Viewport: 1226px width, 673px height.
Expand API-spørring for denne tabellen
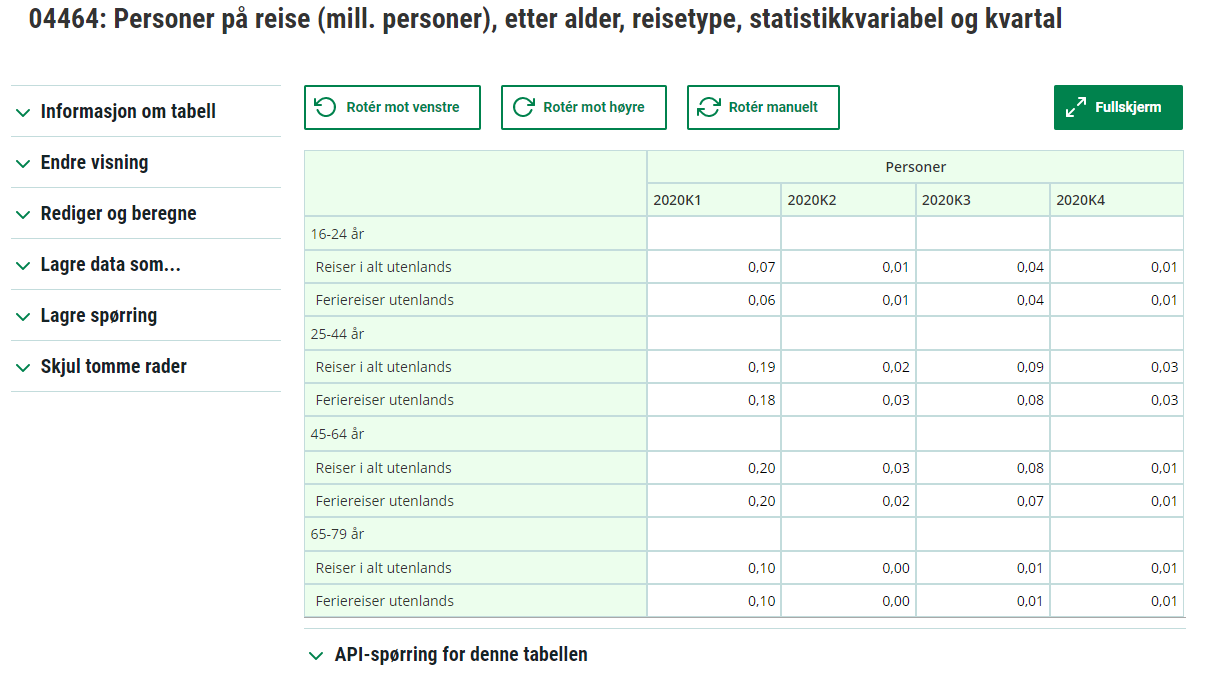pos(460,655)
